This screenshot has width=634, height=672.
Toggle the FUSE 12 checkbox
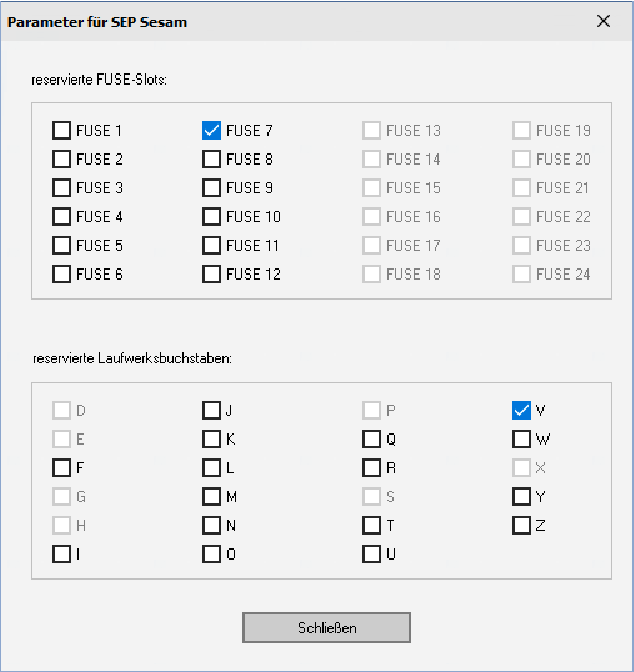[211, 274]
